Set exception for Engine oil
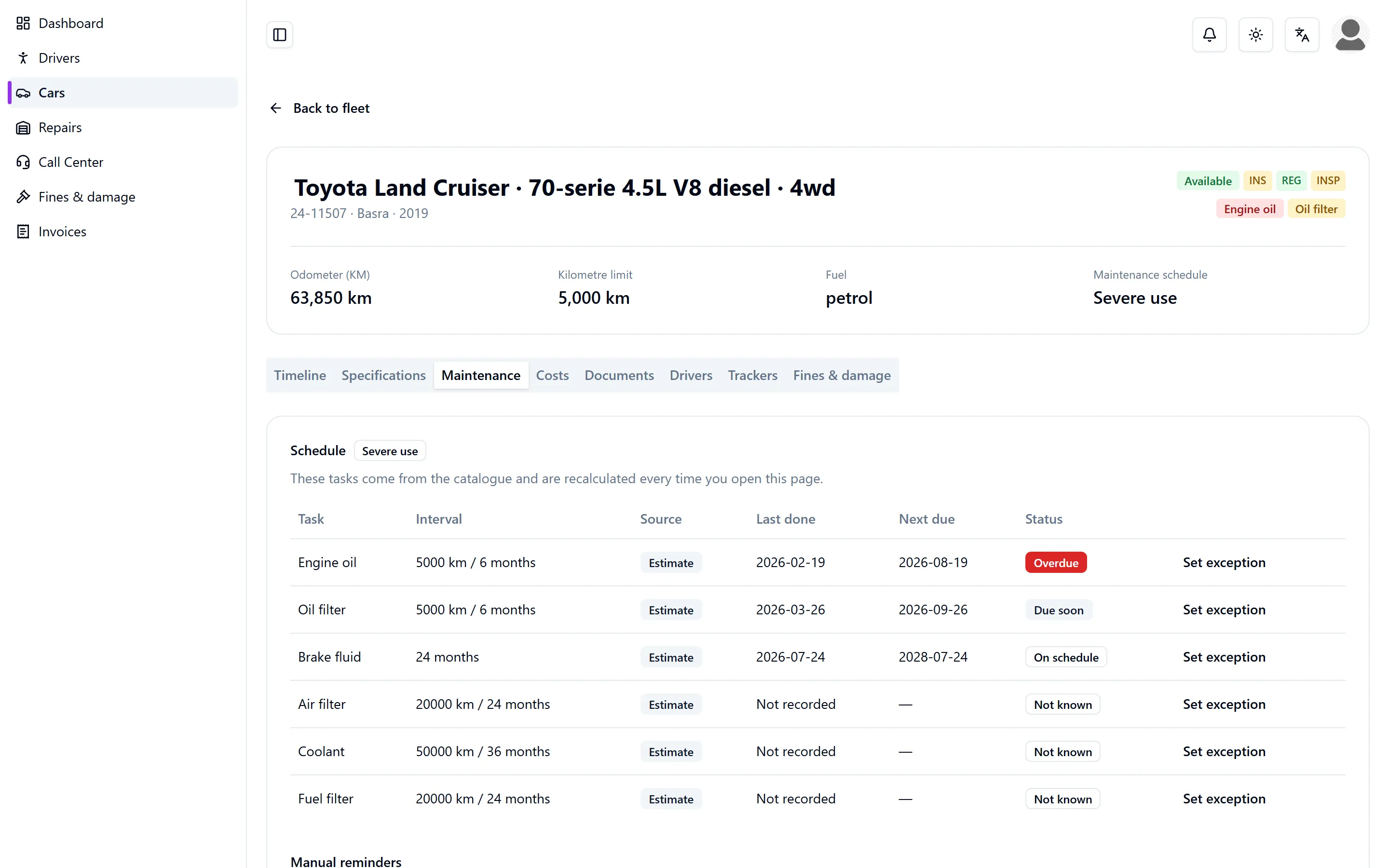 pyautogui.click(x=1224, y=563)
